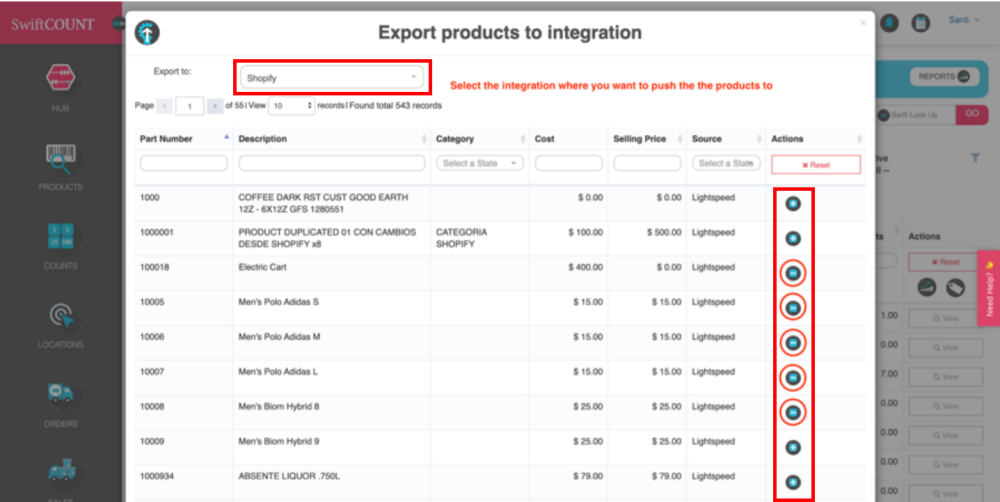Click the export dialog logo icon
This screenshot has width=1000, height=502.
coord(147,33)
